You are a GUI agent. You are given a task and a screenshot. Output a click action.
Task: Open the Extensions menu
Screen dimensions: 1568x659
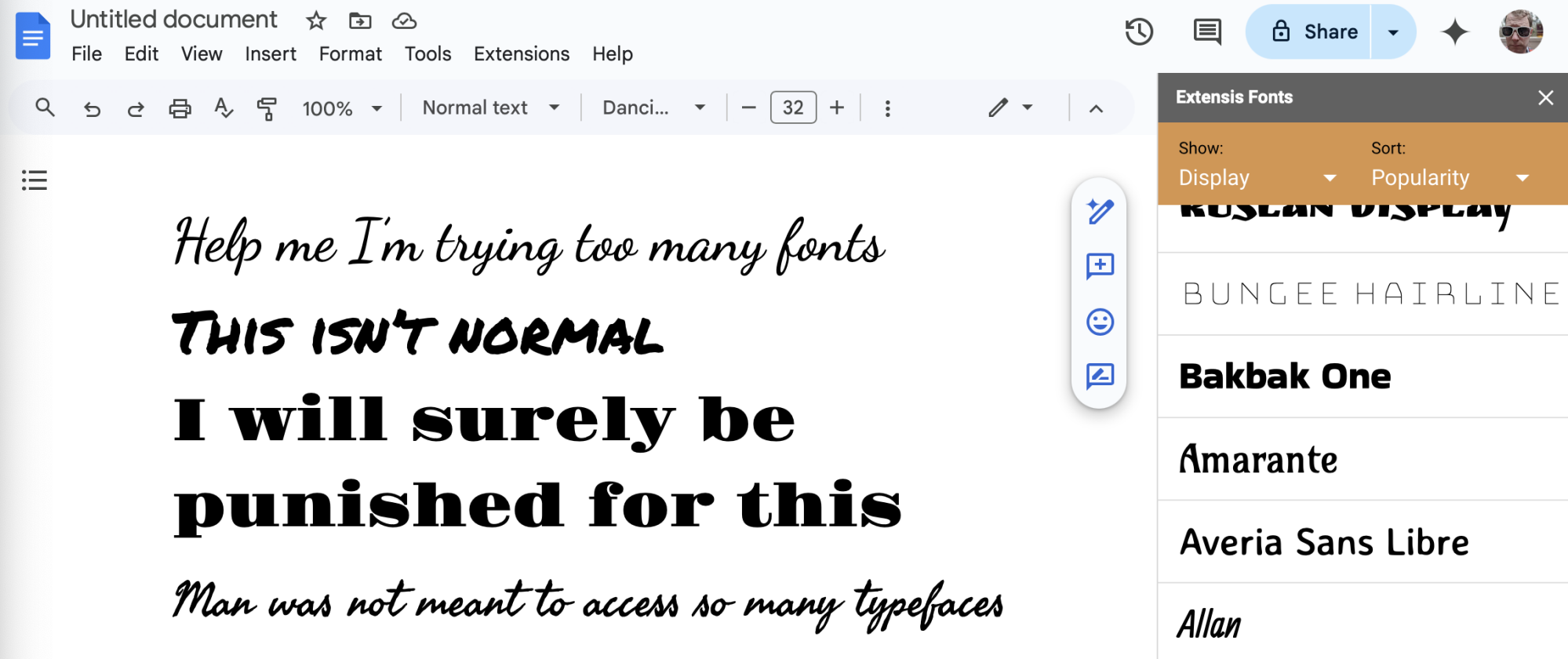521,54
